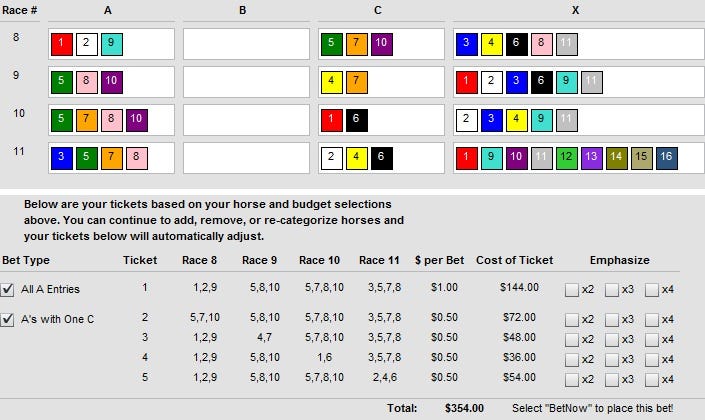Image resolution: width=705 pixels, height=420 pixels.
Task: Click the purple horse 13 in Race 11
Action: pos(591,158)
